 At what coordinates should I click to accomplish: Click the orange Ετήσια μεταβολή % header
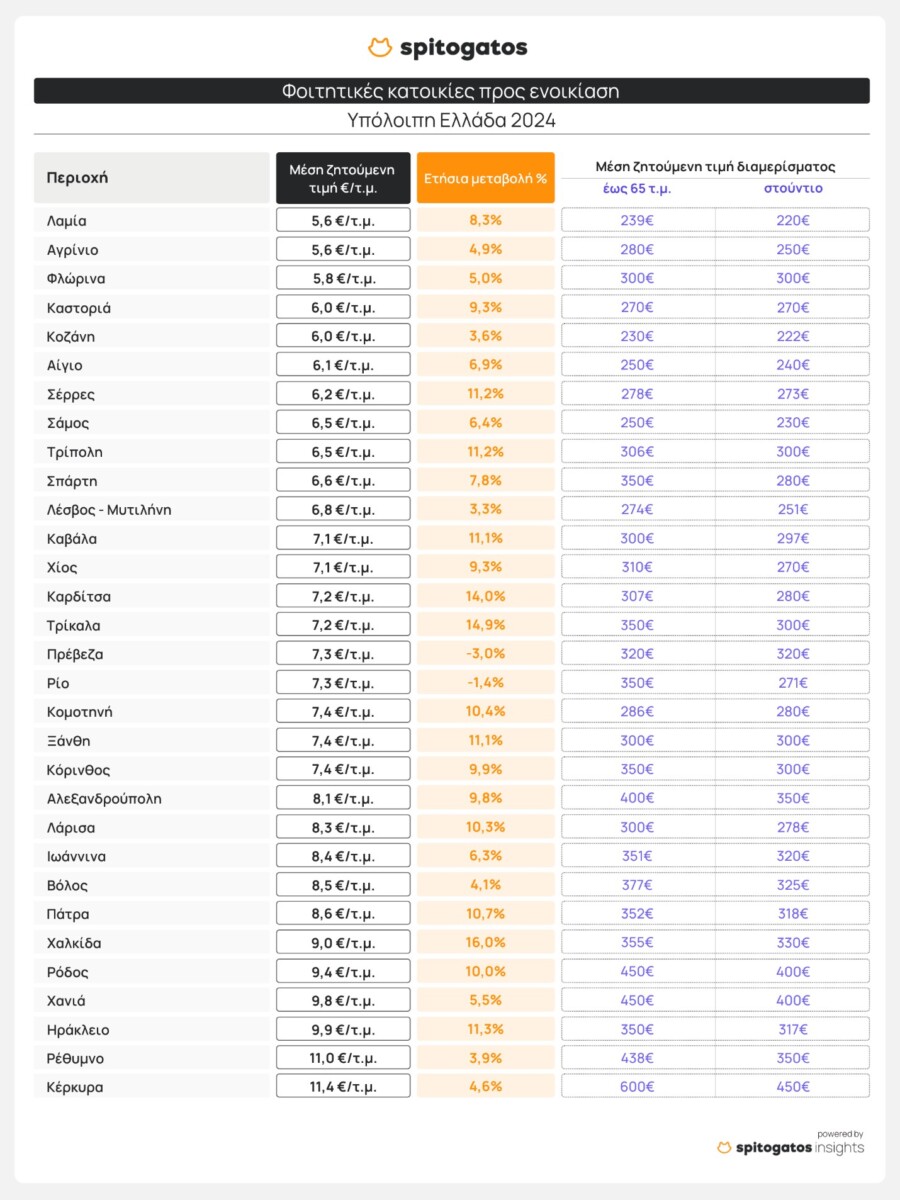pos(485,178)
